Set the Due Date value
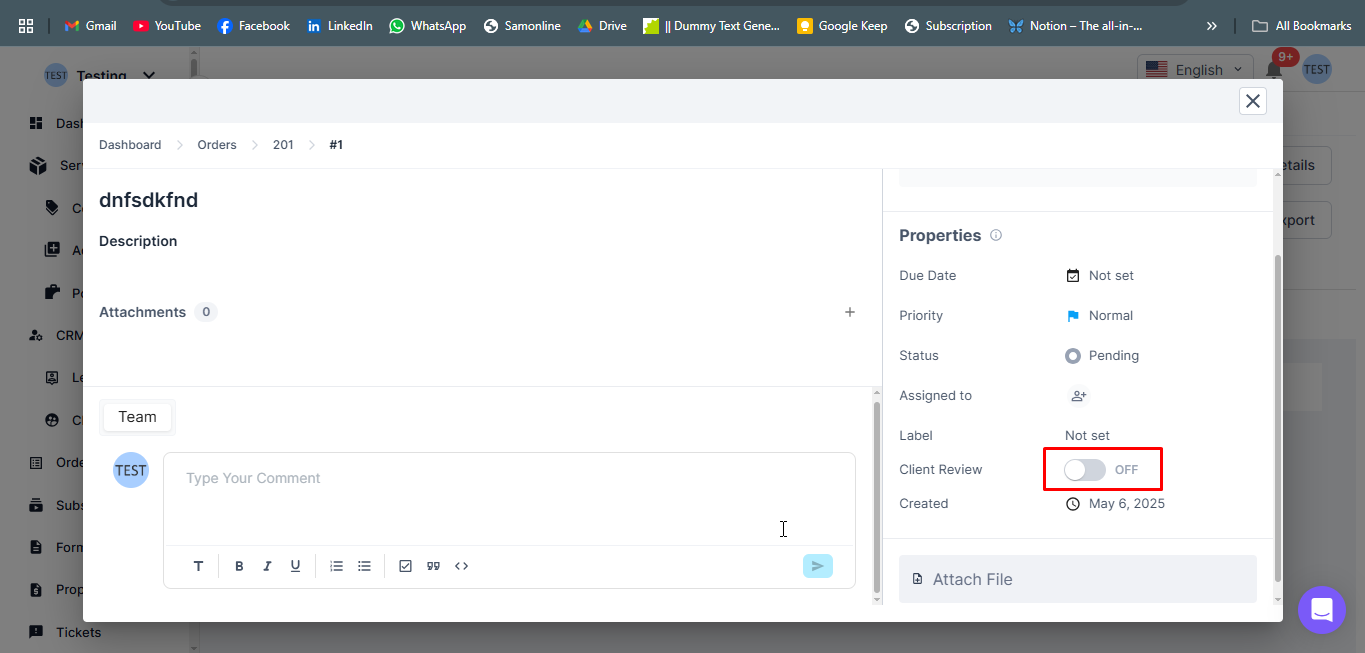 [x=1100, y=275]
